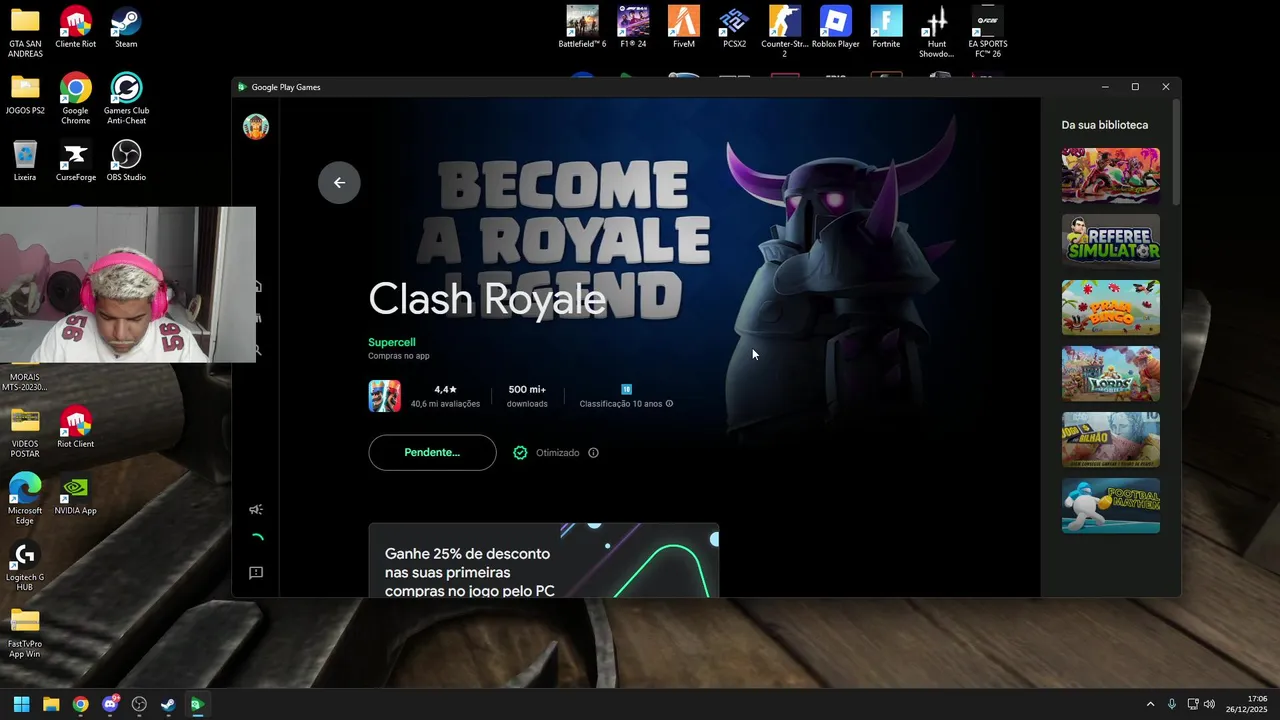
Task: Open FiveM desktop shortcut
Action: point(684,28)
